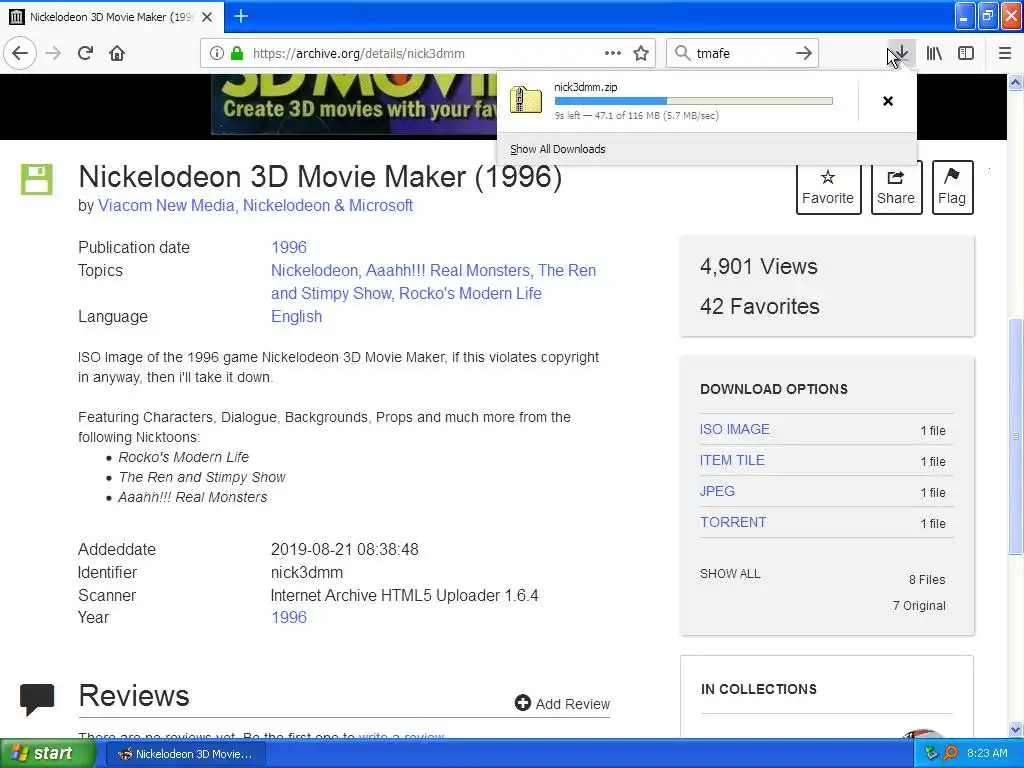Image resolution: width=1024 pixels, height=768 pixels.
Task: Close the Nickelodeon 3D Movie Maker tab
Action: point(207,17)
